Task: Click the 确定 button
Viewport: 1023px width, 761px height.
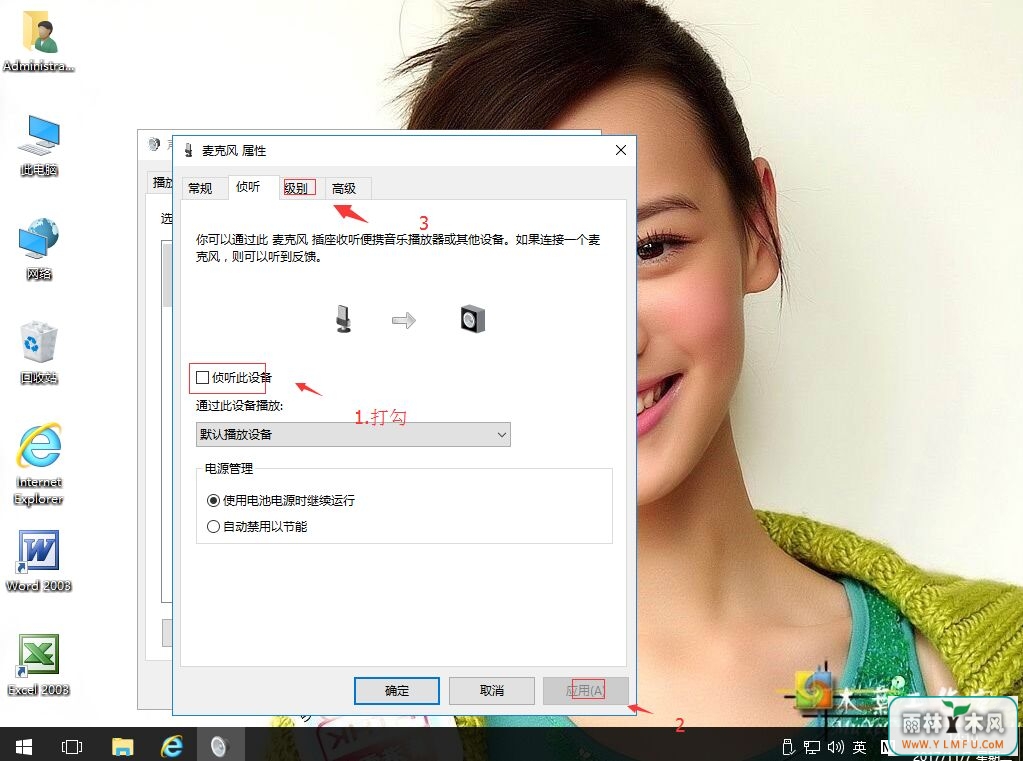Action: pyautogui.click(x=397, y=691)
